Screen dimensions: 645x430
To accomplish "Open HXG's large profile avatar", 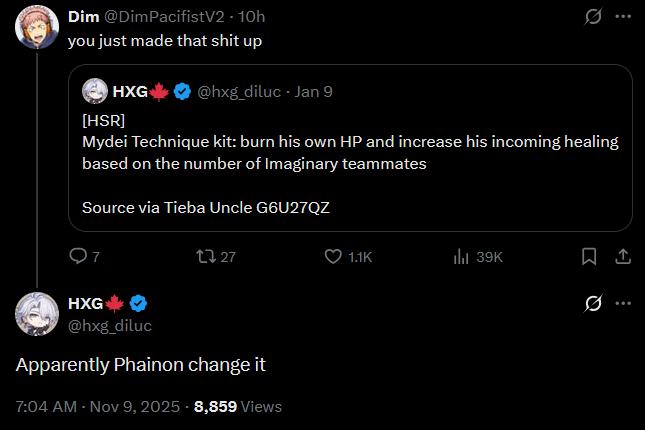I will pyautogui.click(x=35, y=314).
